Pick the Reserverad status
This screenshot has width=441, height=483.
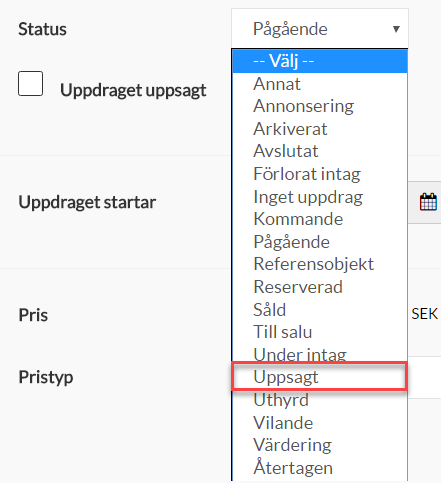pyautogui.click(x=320, y=287)
